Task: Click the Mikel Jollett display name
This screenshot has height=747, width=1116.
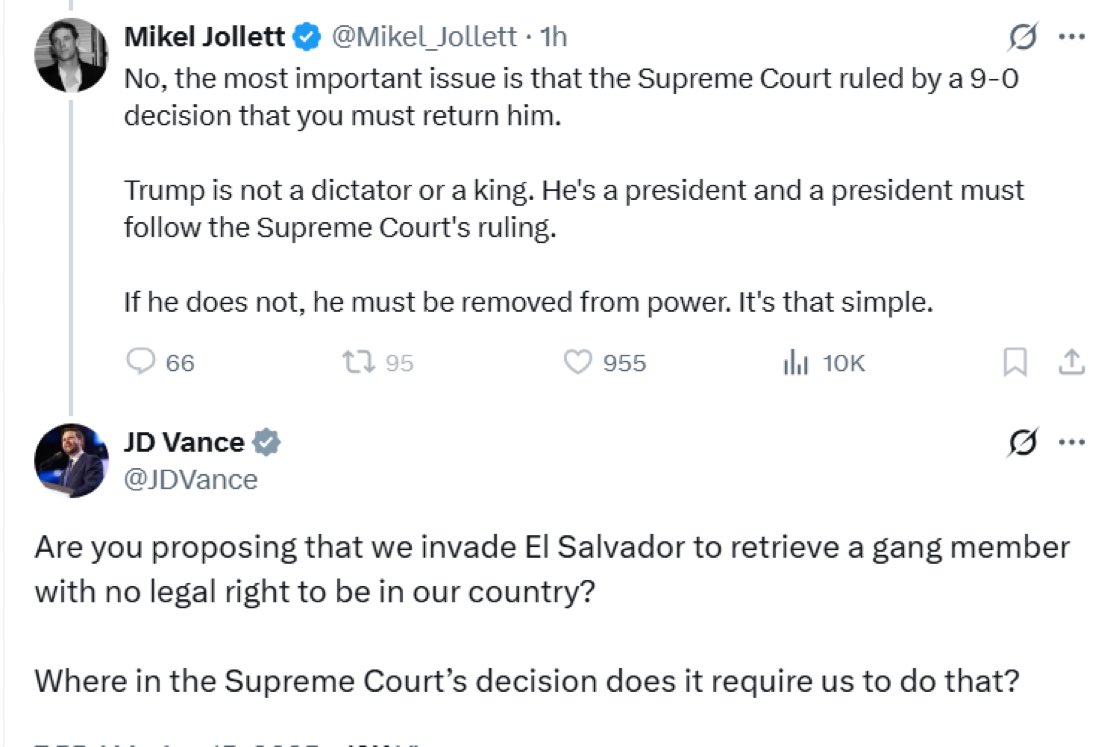Action: [x=205, y=38]
